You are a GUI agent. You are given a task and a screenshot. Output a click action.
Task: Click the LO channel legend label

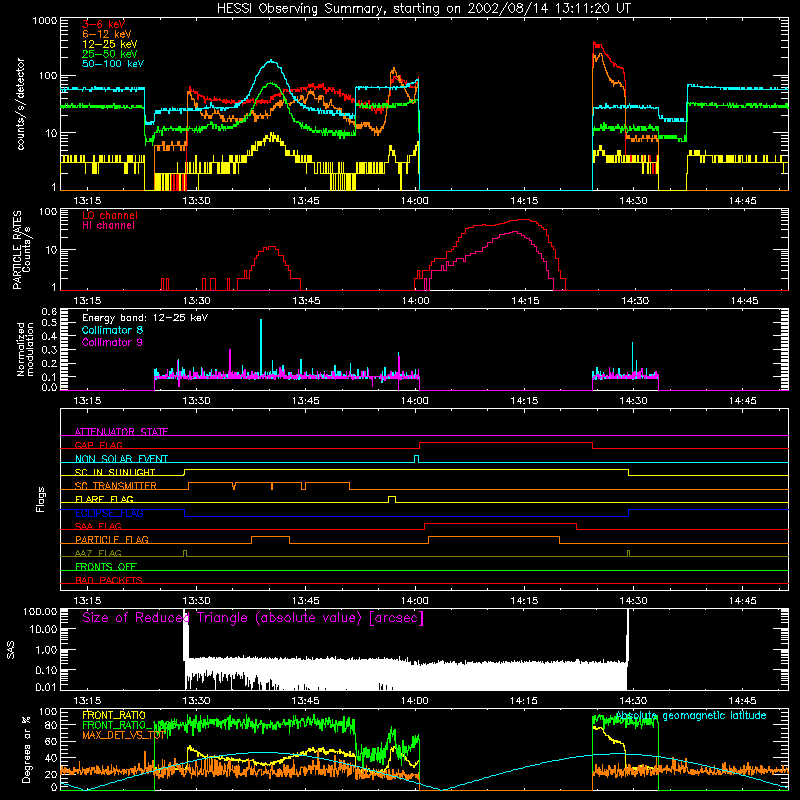pyautogui.click(x=110, y=215)
